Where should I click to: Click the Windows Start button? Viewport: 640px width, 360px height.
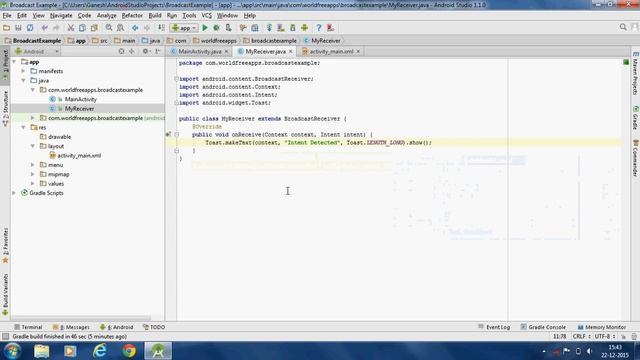12,351
